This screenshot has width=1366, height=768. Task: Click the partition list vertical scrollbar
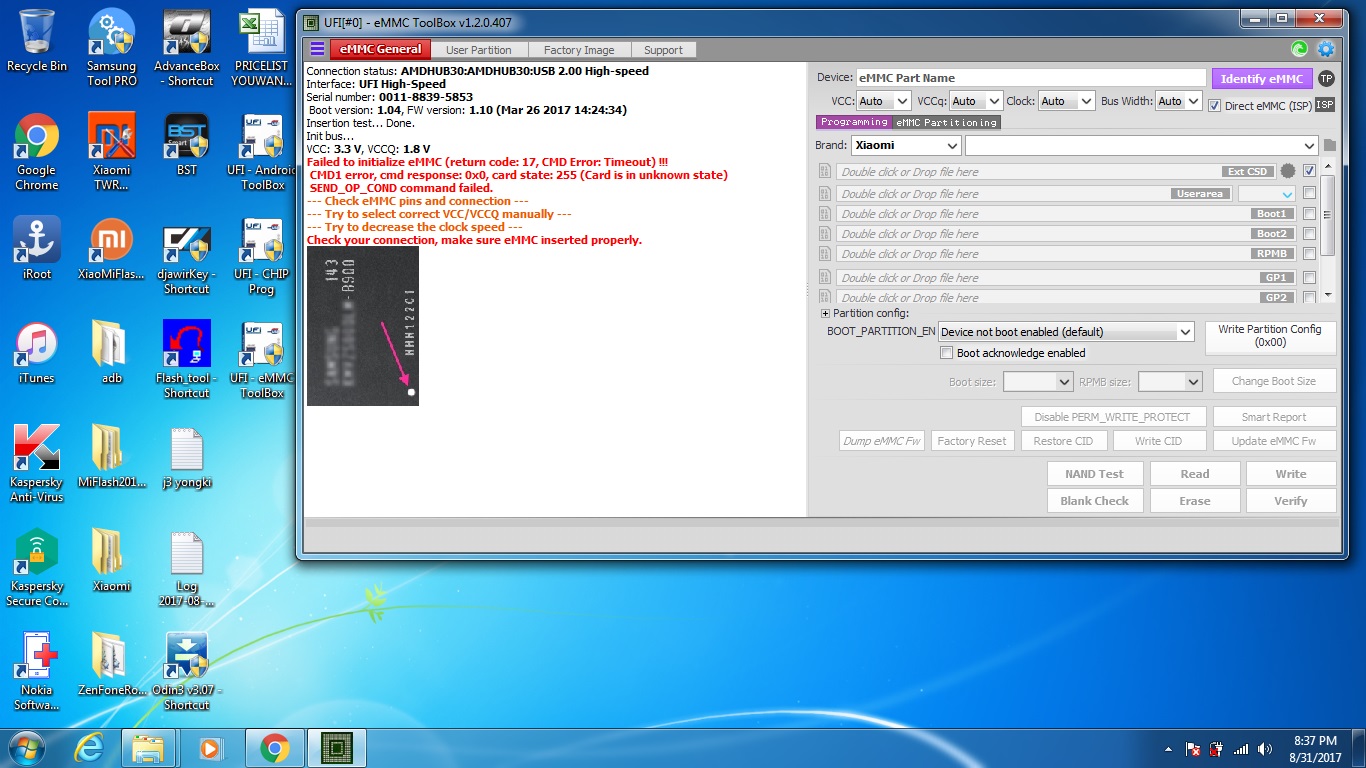tap(1327, 231)
